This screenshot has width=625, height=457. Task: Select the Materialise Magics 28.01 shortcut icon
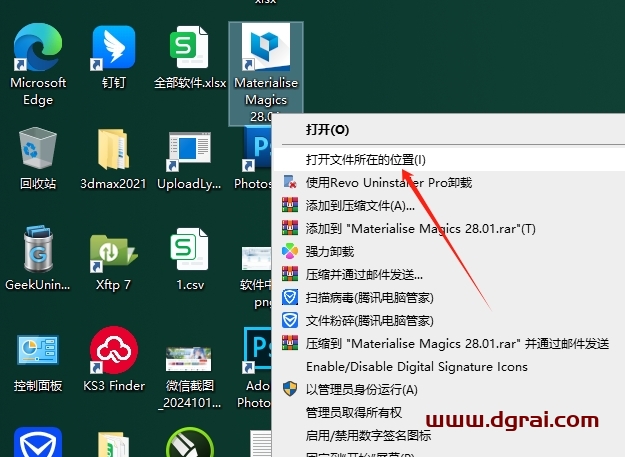point(266,47)
